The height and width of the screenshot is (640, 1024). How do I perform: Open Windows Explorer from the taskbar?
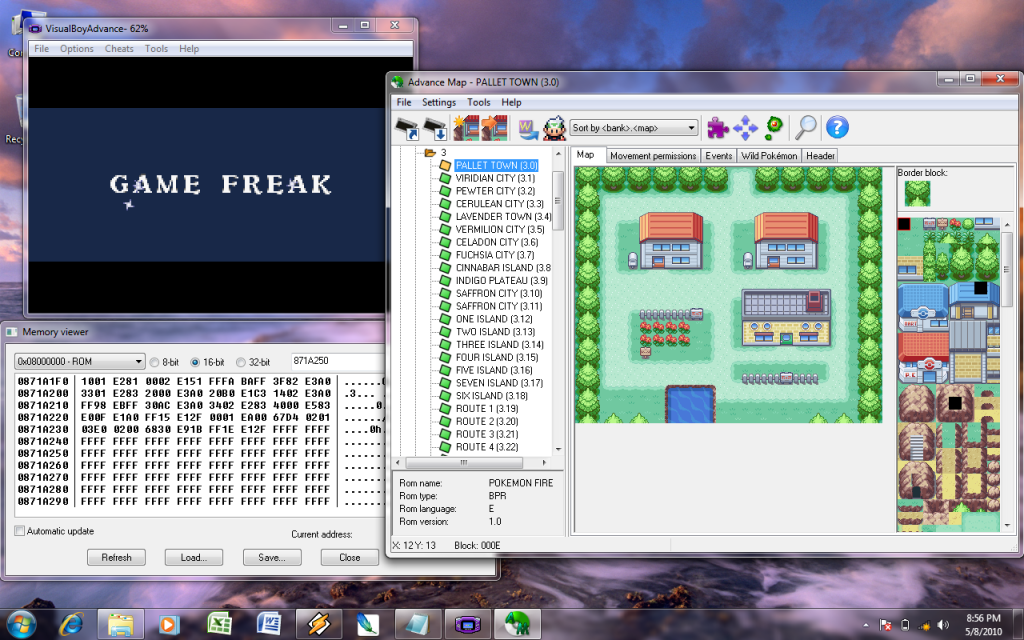coord(121,624)
